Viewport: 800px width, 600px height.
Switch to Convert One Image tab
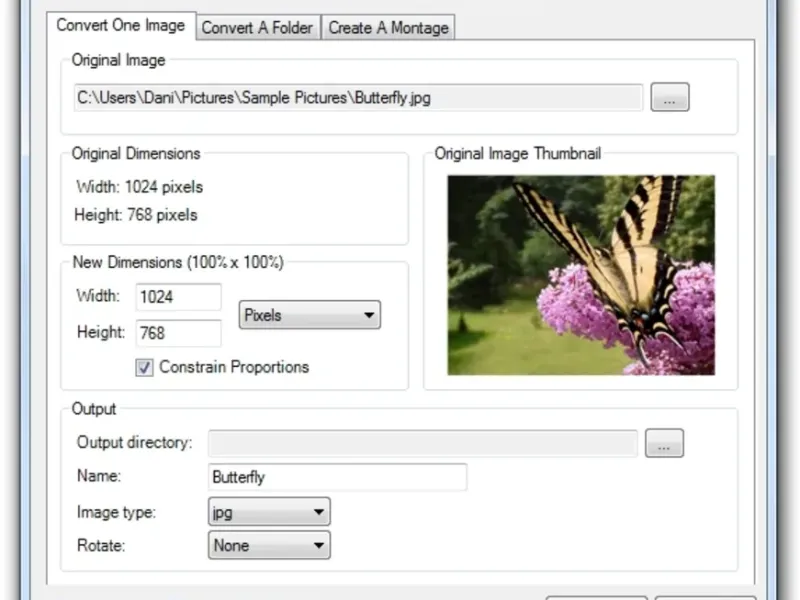(x=121, y=26)
